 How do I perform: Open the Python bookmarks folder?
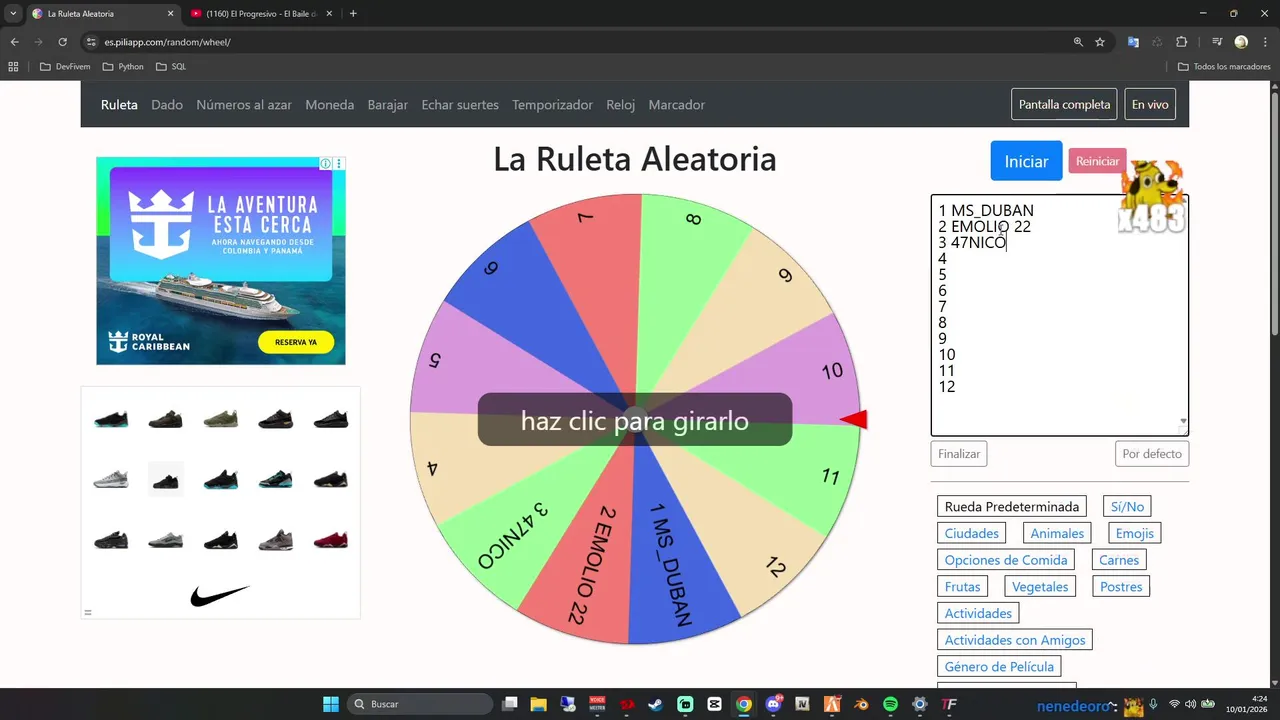[x=123, y=67]
